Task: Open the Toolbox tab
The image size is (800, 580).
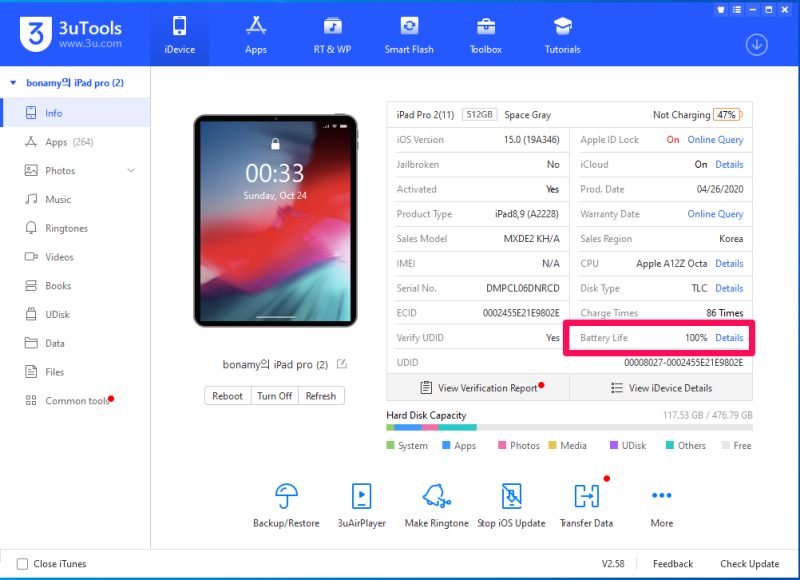Action: point(485,35)
